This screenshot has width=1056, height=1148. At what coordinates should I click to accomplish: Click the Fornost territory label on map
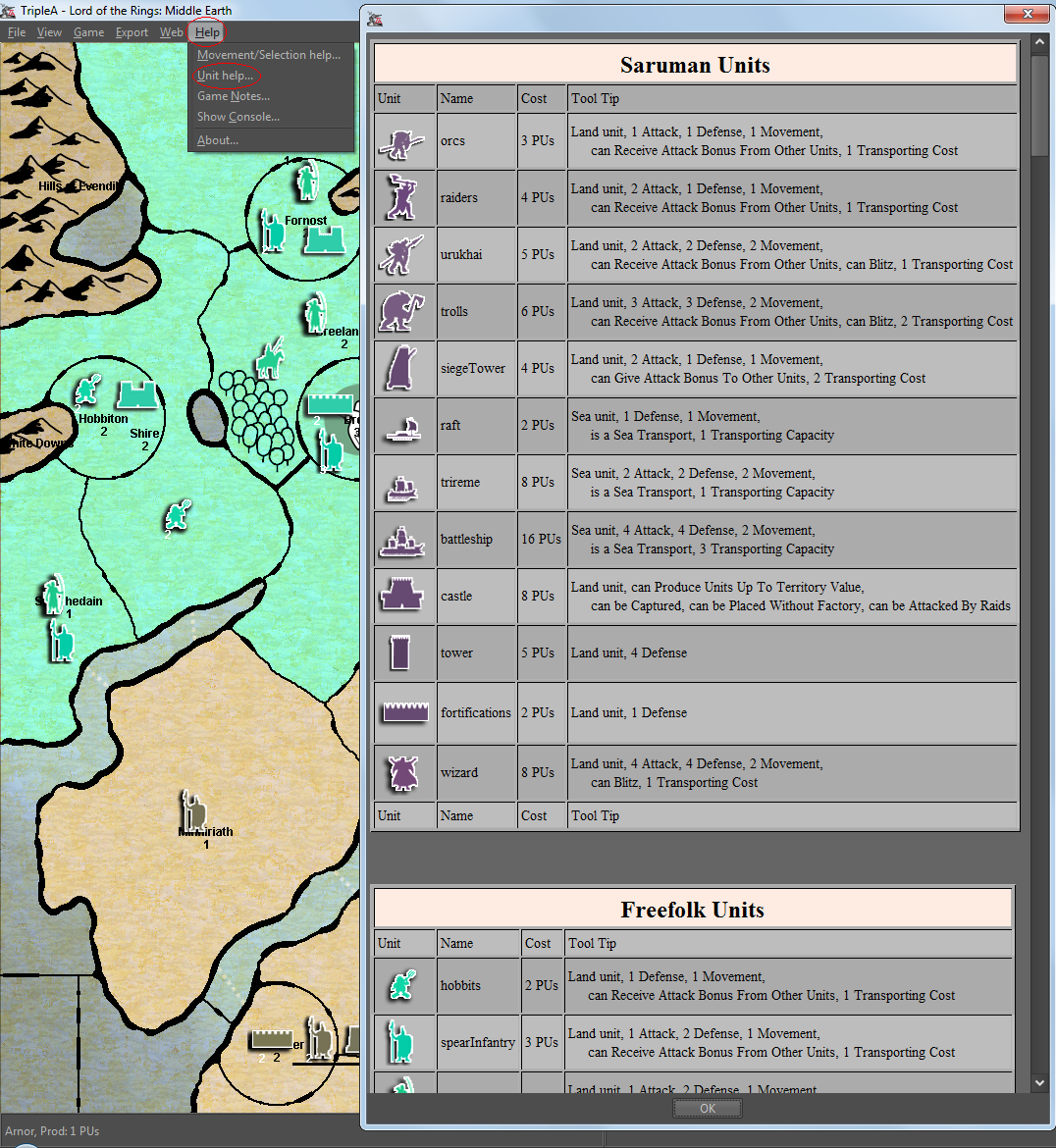[305, 221]
